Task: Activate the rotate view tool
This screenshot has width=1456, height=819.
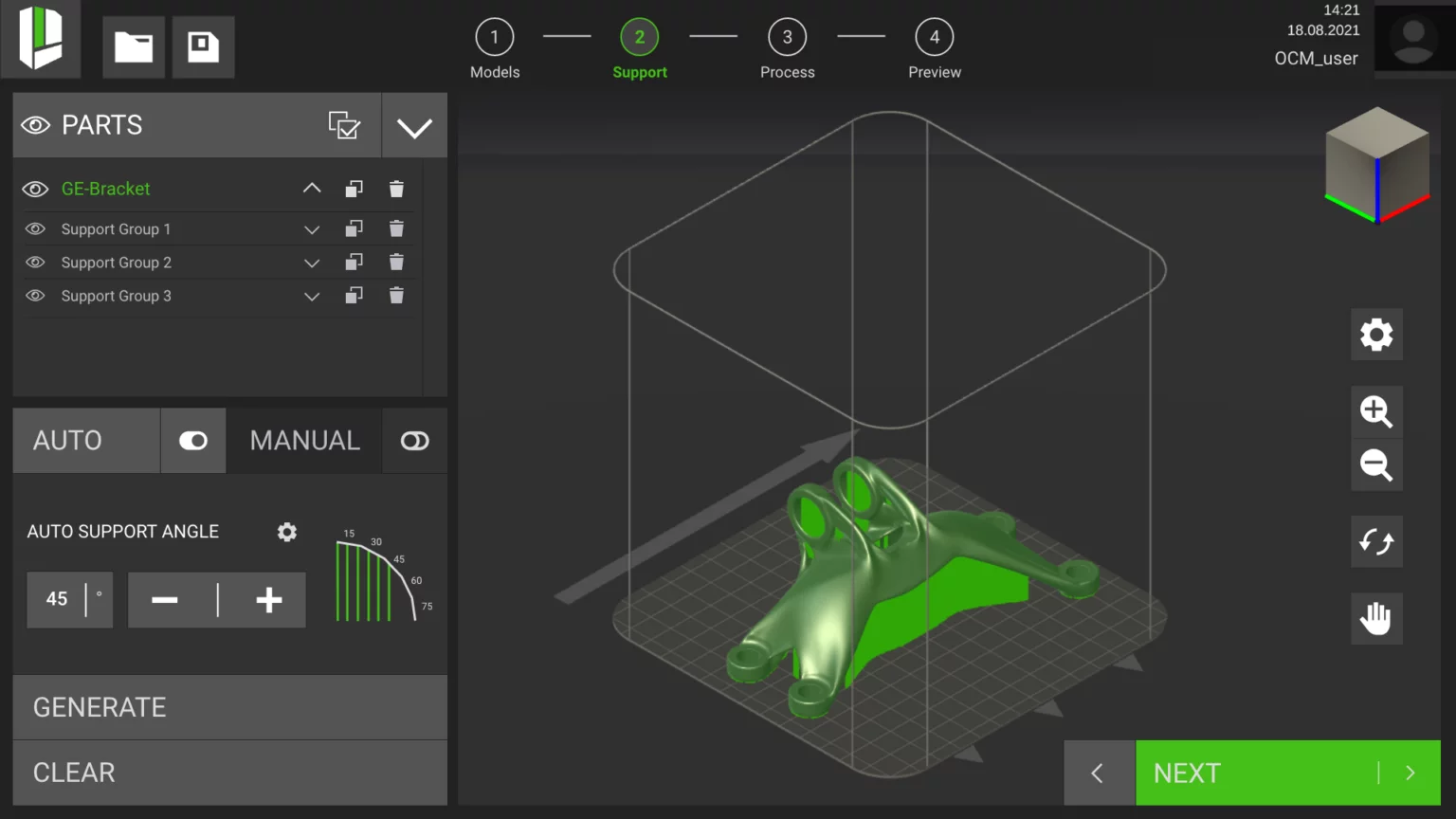Action: pos(1376,542)
